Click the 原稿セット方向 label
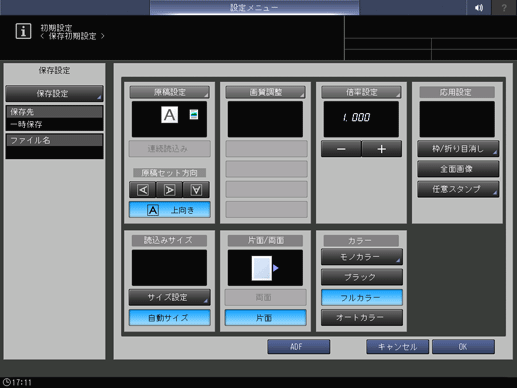Screen dimensions: 517x388 point(169,173)
